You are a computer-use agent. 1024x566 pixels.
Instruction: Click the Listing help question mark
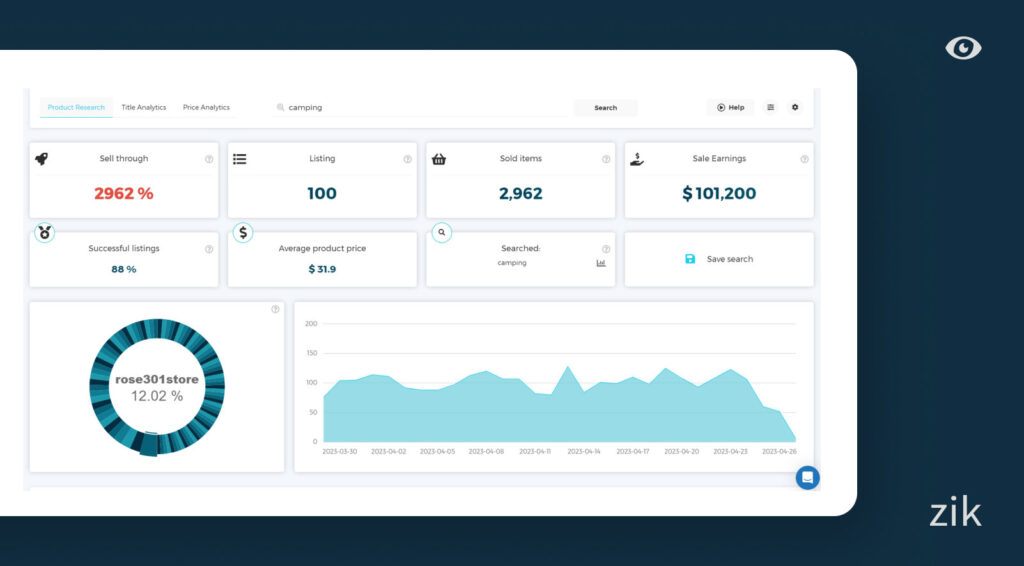point(407,159)
